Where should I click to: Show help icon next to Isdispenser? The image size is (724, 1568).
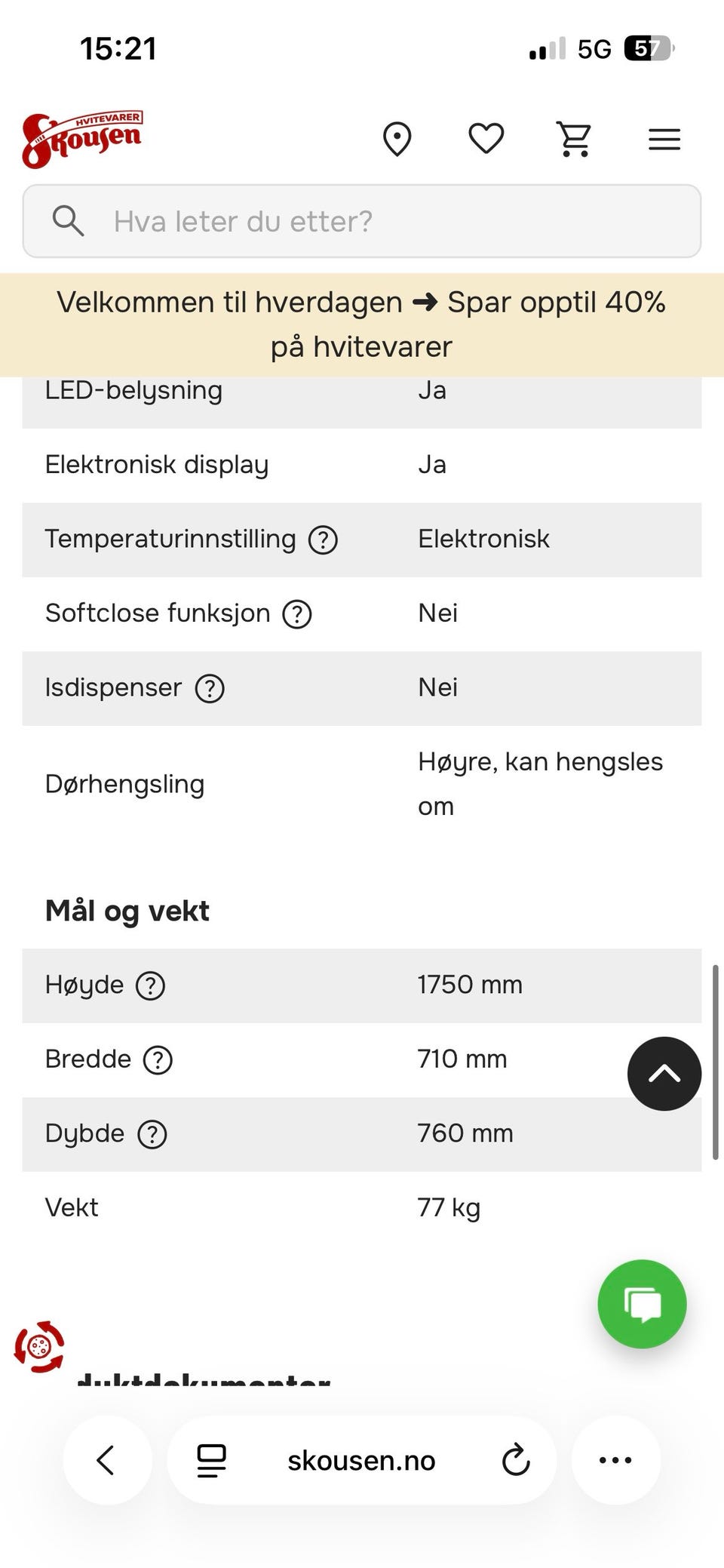pos(210,688)
